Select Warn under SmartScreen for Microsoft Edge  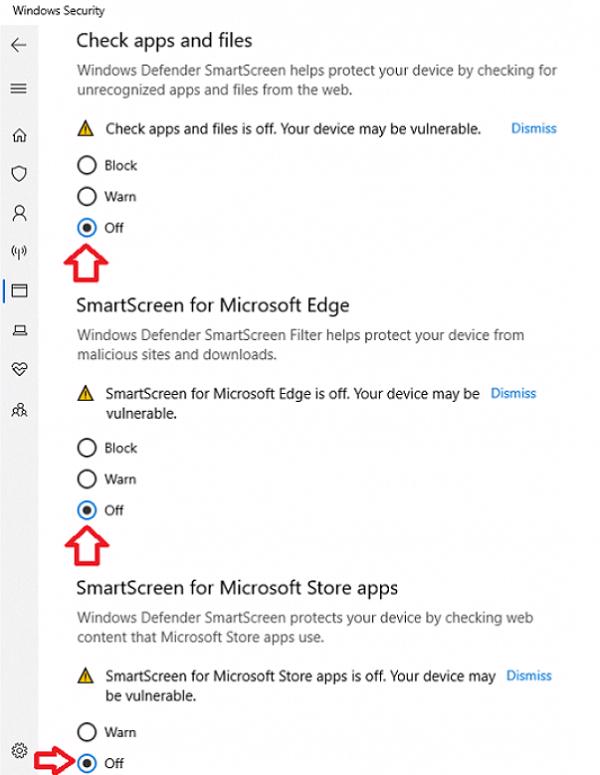tap(106, 479)
